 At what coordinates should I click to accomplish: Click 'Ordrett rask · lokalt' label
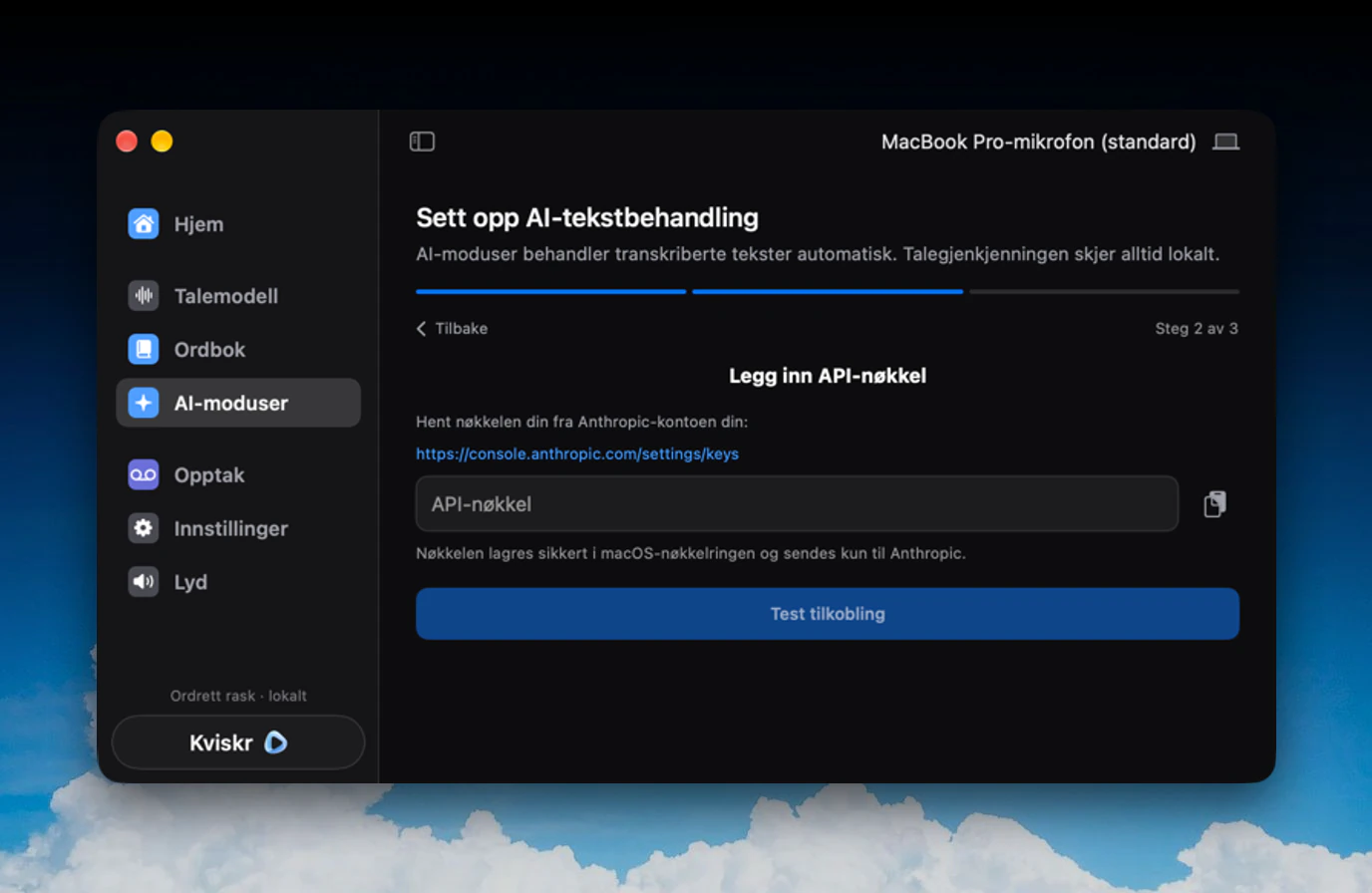click(x=238, y=696)
